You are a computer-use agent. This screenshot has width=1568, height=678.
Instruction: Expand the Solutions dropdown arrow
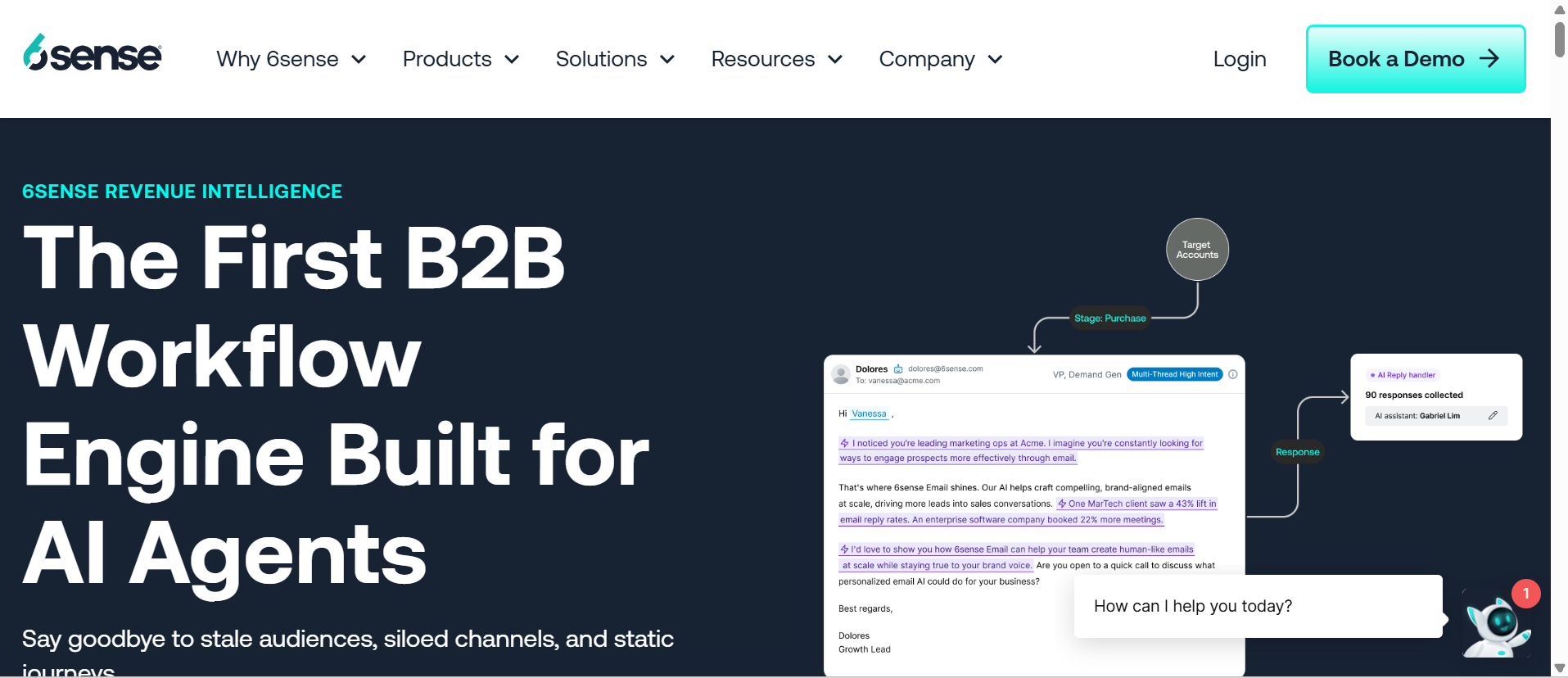(667, 60)
